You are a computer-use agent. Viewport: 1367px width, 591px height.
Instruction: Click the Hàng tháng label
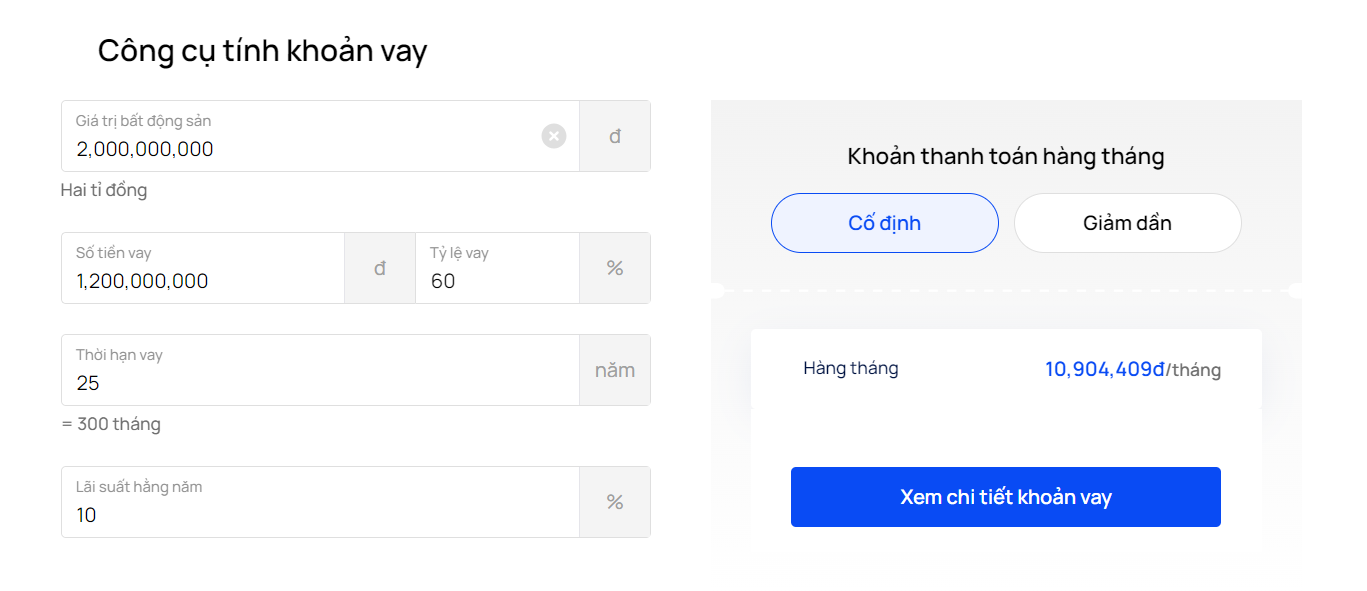[851, 368]
